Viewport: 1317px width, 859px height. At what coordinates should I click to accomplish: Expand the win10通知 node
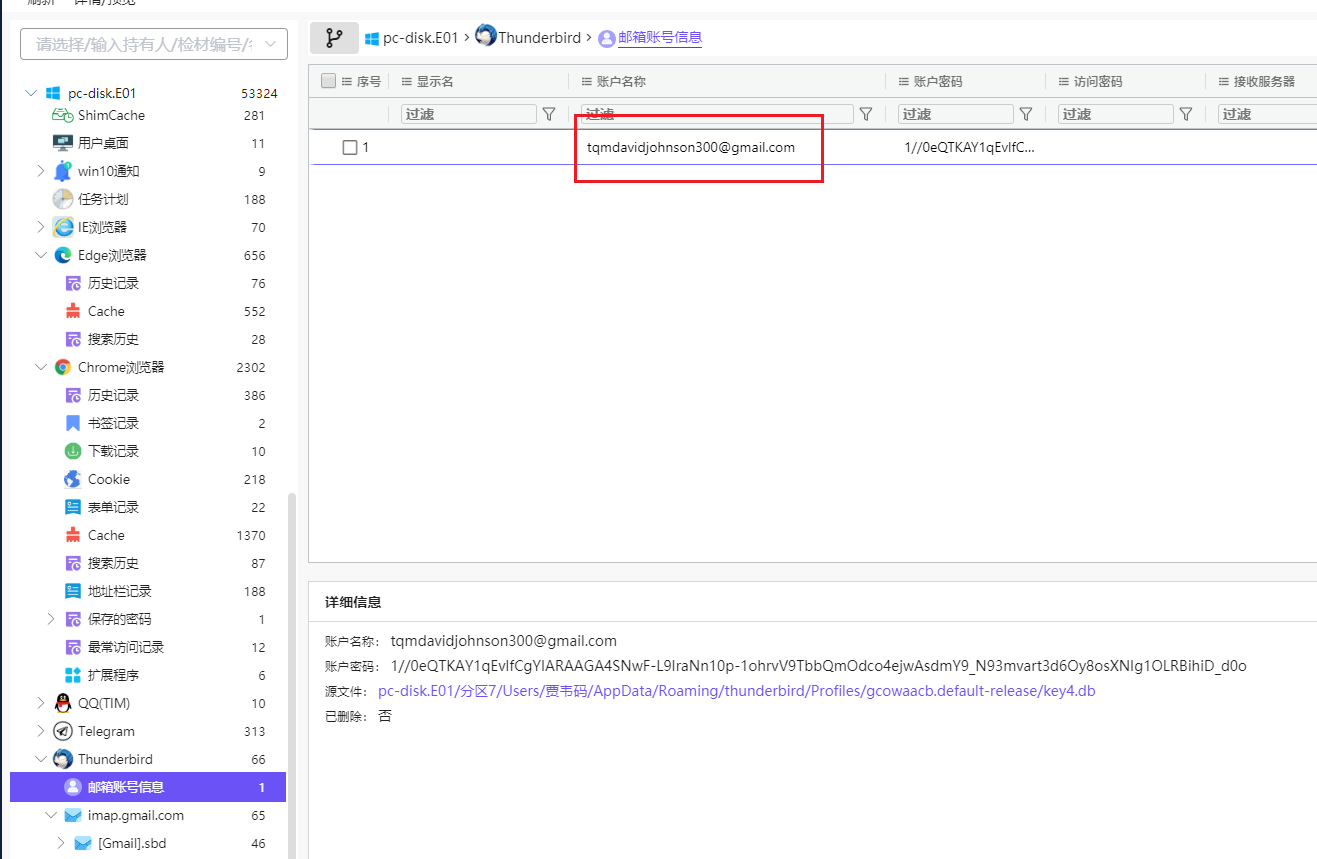tap(40, 171)
